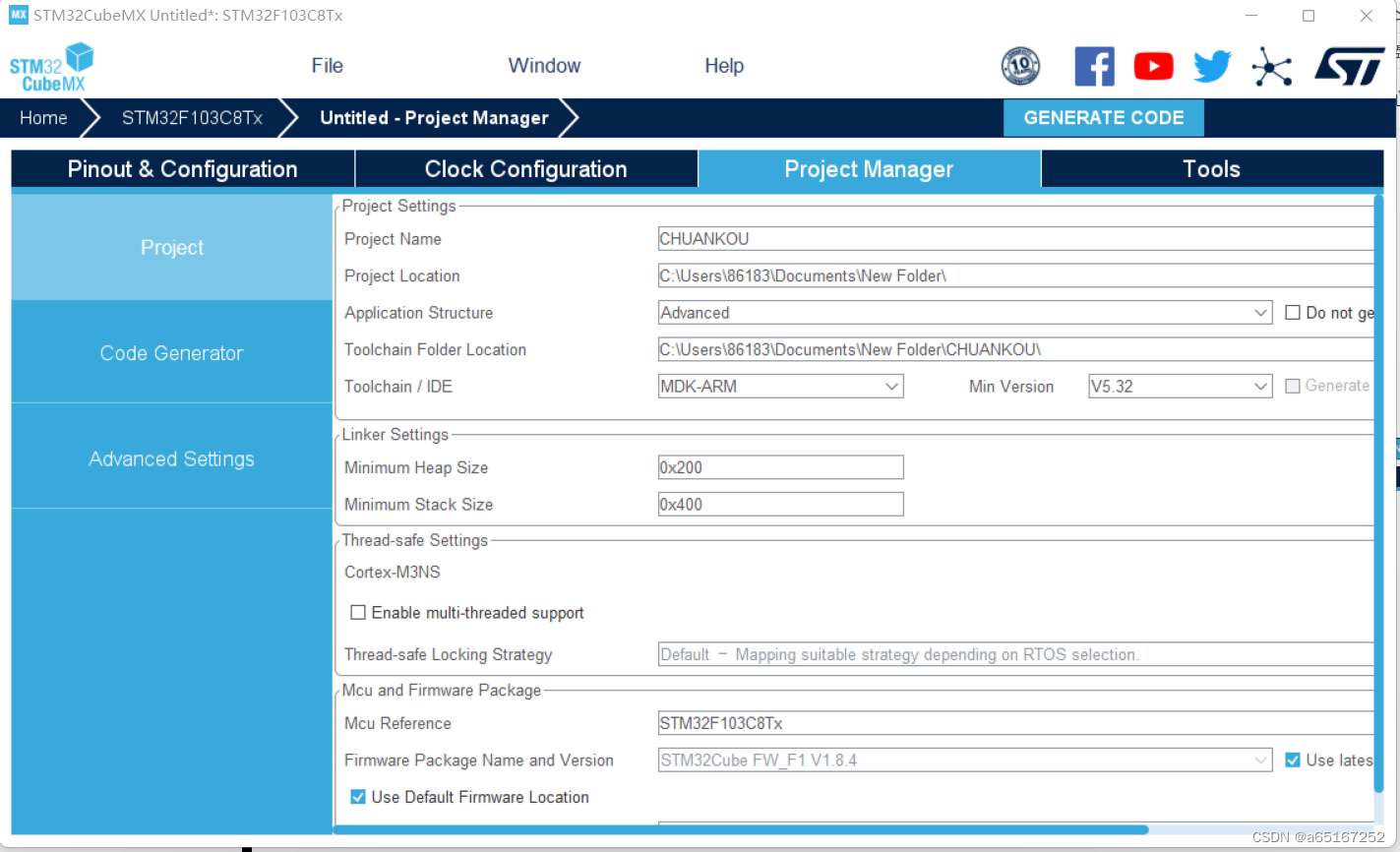The height and width of the screenshot is (852, 1400).
Task: Open the Toolchain / IDE dropdown
Action: tap(780, 387)
